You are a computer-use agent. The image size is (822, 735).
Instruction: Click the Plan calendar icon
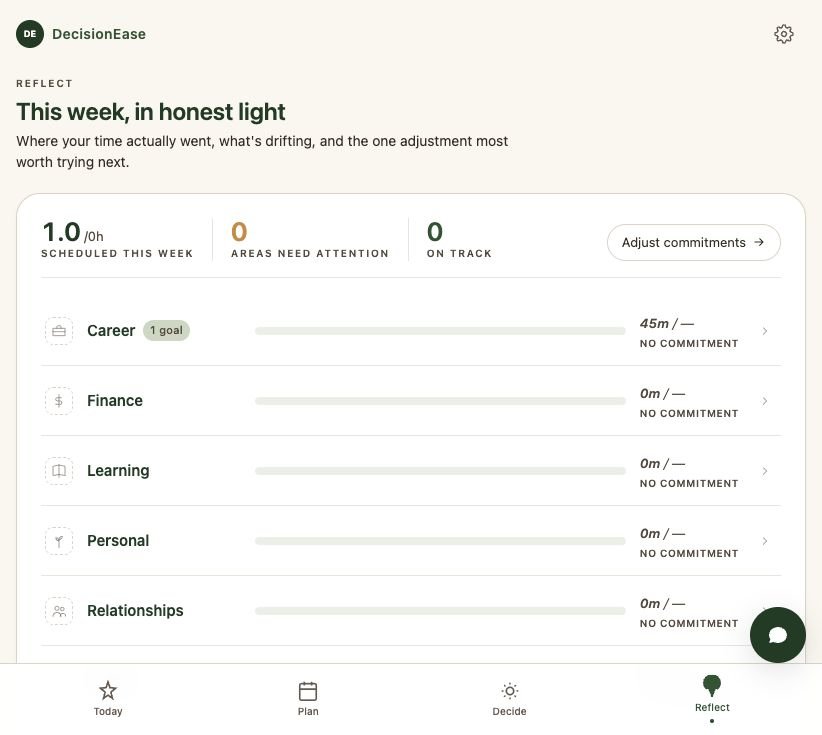(308, 691)
